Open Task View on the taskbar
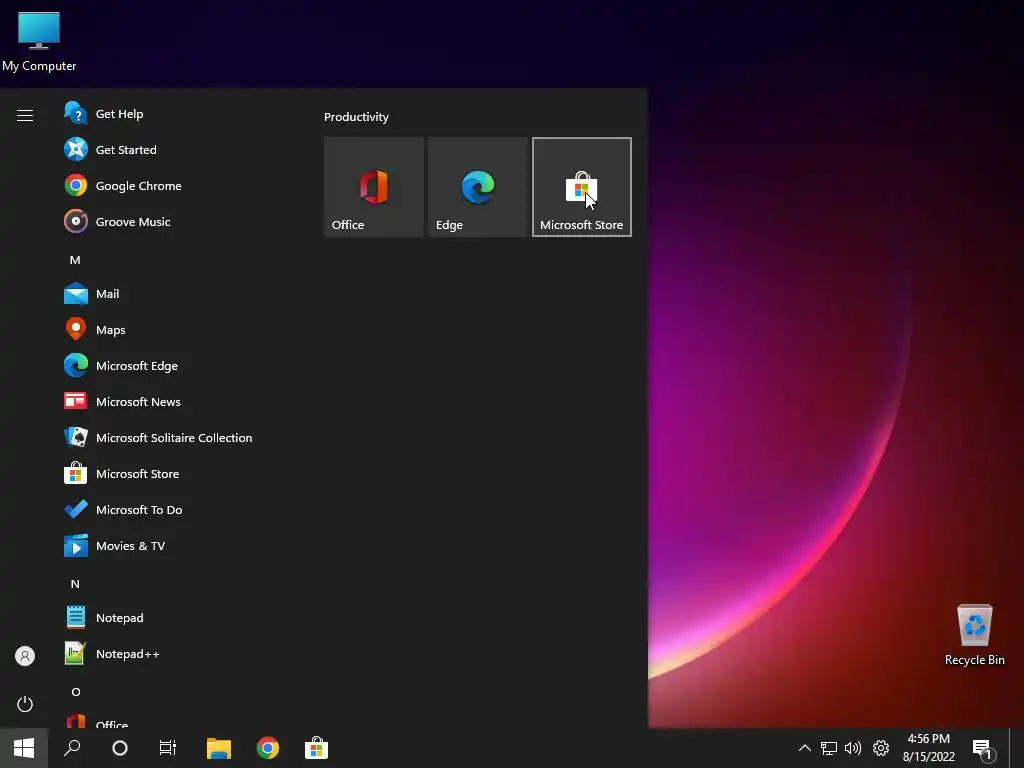This screenshot has height=768, width=1024. coord(168,748)
